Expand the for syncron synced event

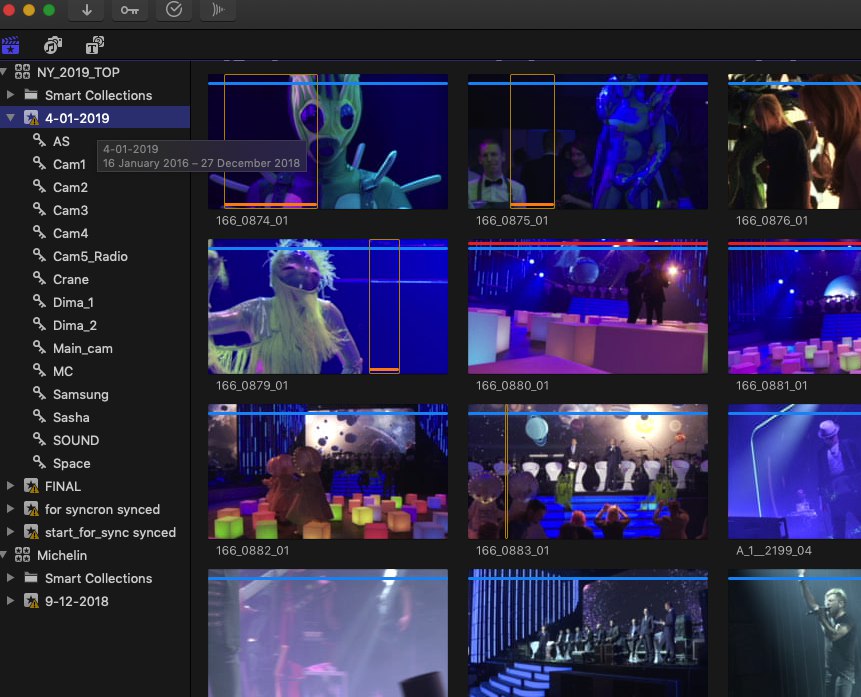(x=10, y=509)
